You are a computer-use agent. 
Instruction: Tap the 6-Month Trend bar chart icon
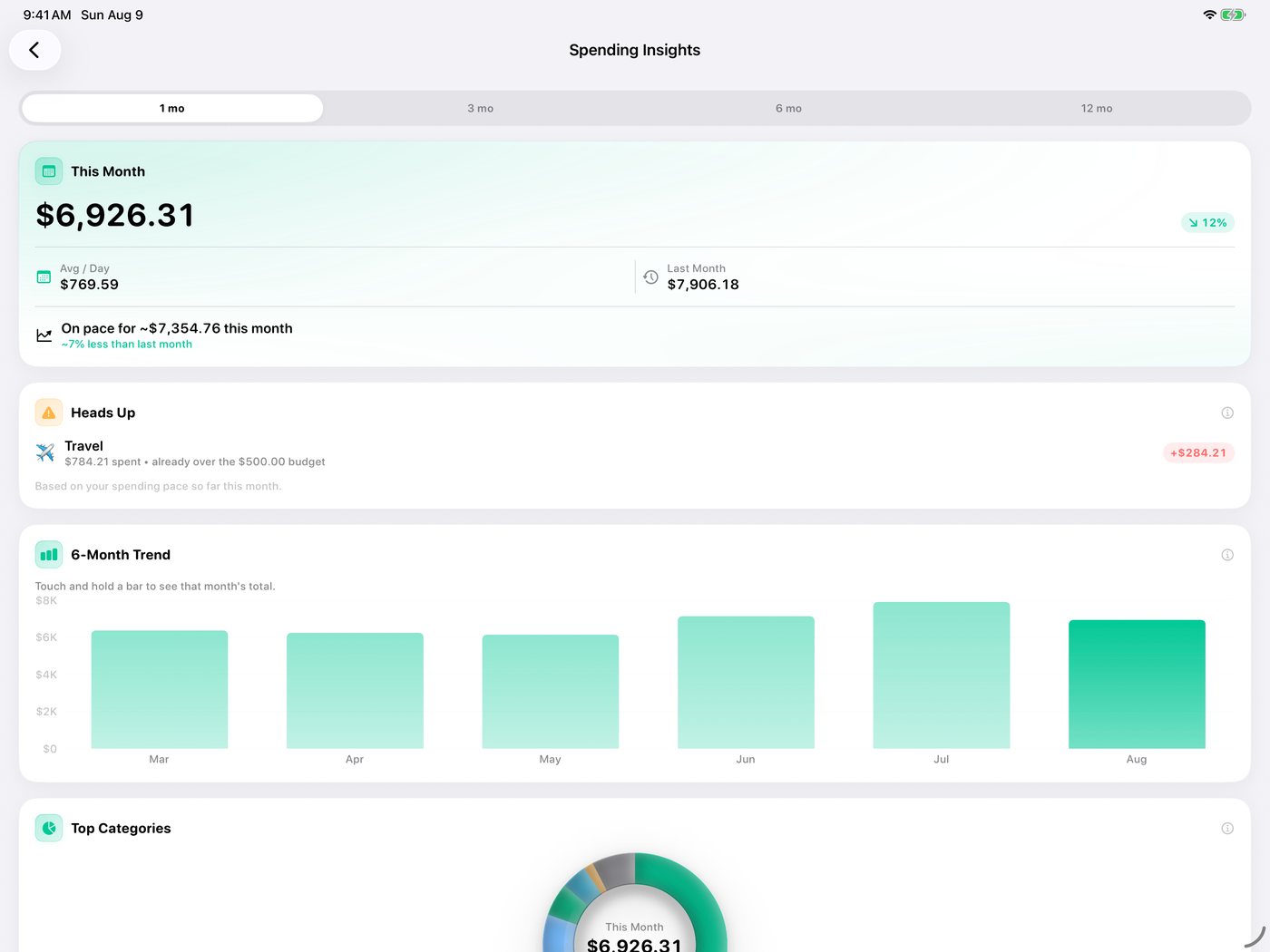point(49,555)
